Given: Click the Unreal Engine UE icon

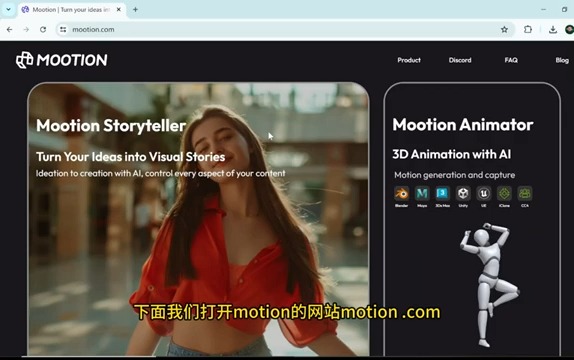Looking at the screenshot, I should pos(484,193).
